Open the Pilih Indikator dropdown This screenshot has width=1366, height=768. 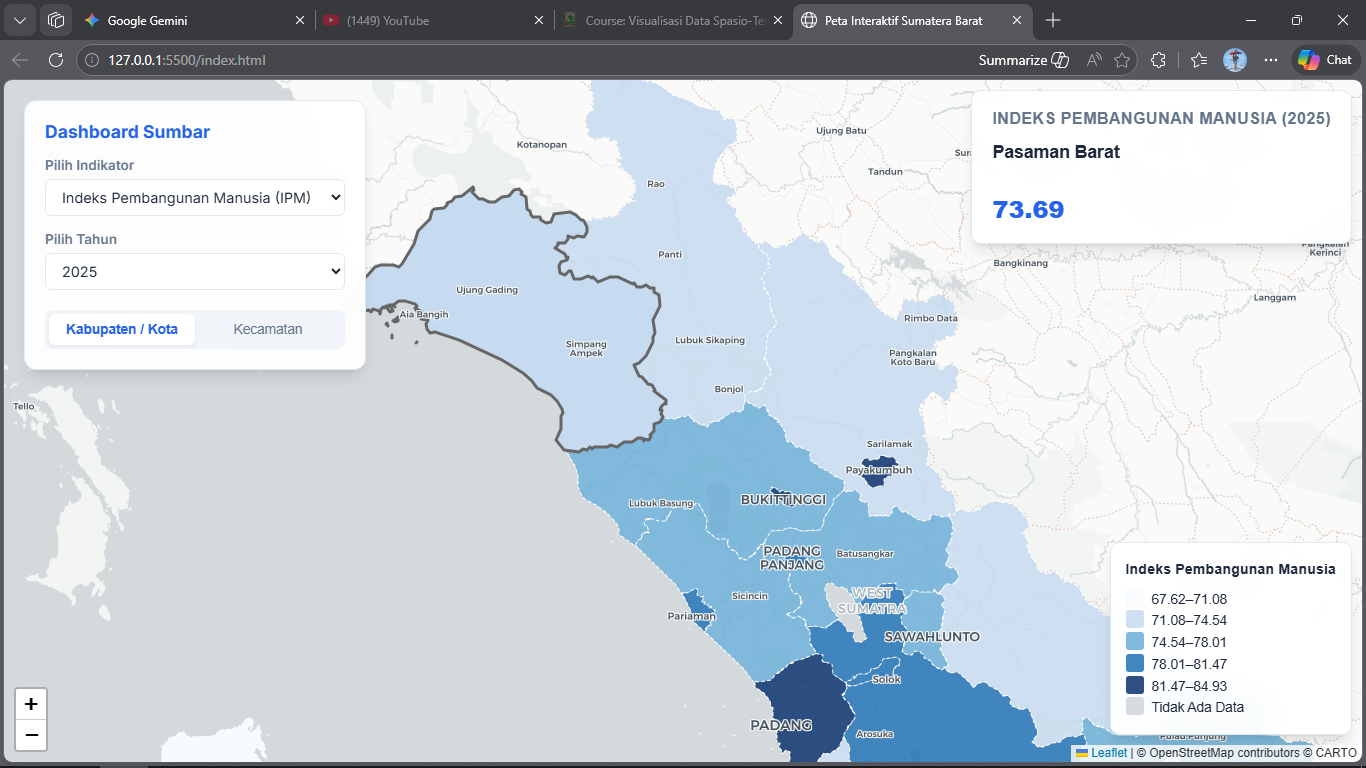(x=195, y=198)
